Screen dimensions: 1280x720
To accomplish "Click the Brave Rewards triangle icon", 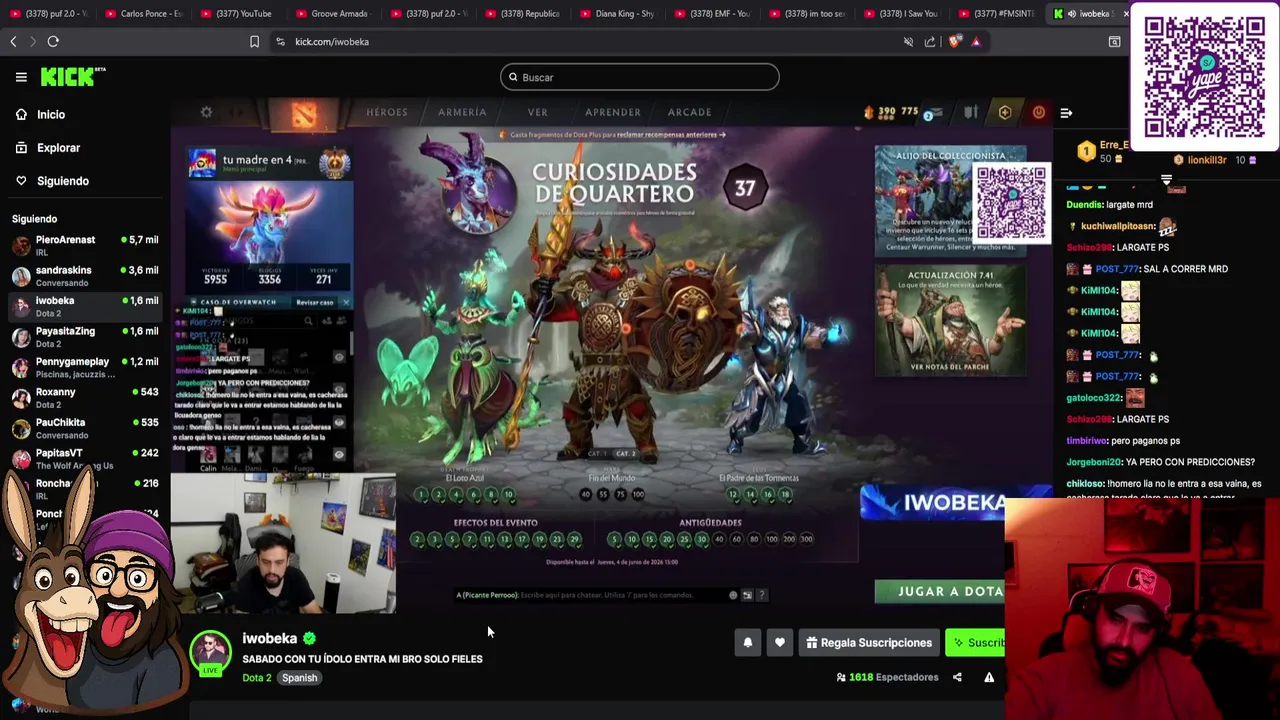I will point(976,41).
